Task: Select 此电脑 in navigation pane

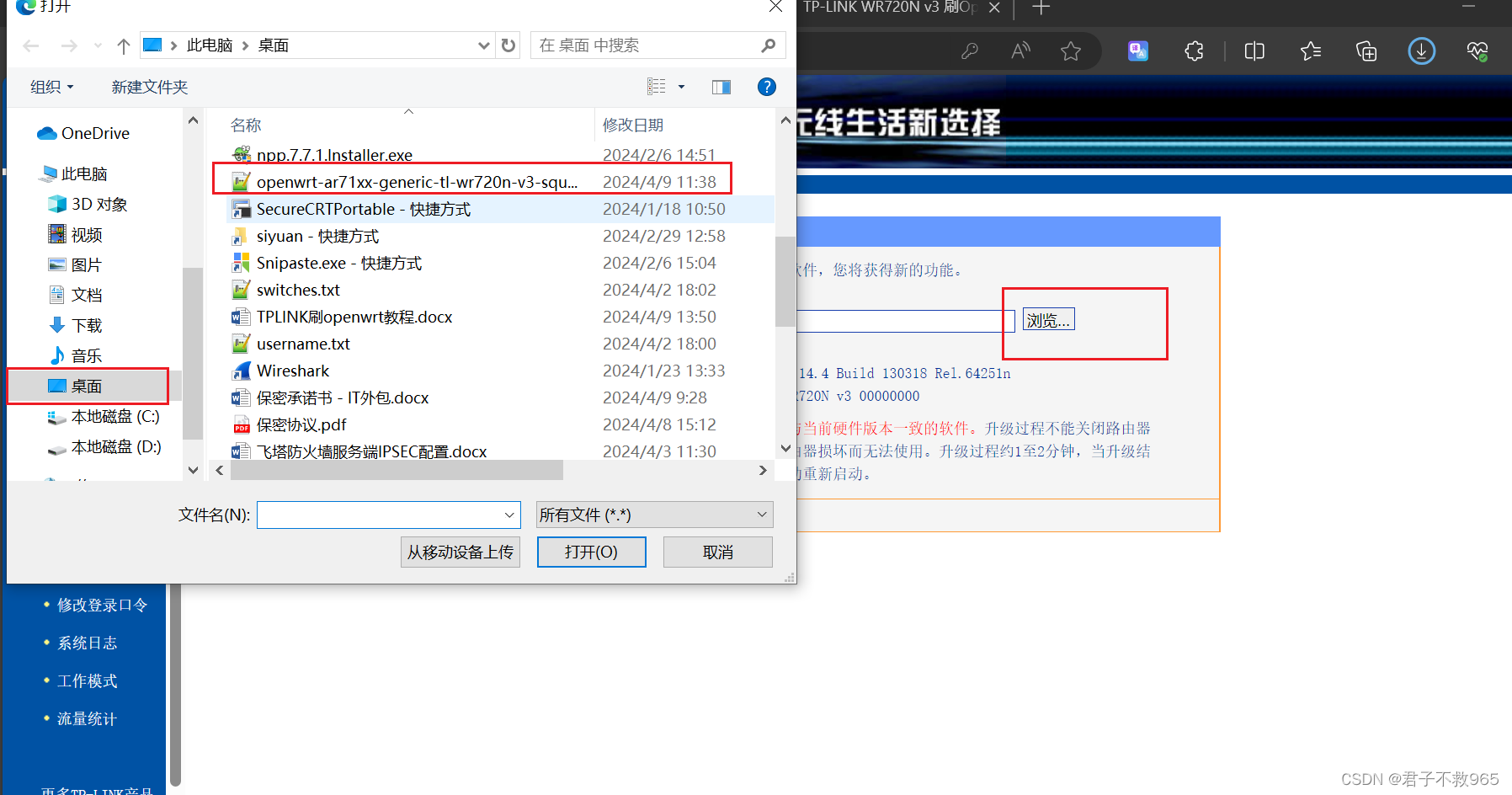Action: 74,173
